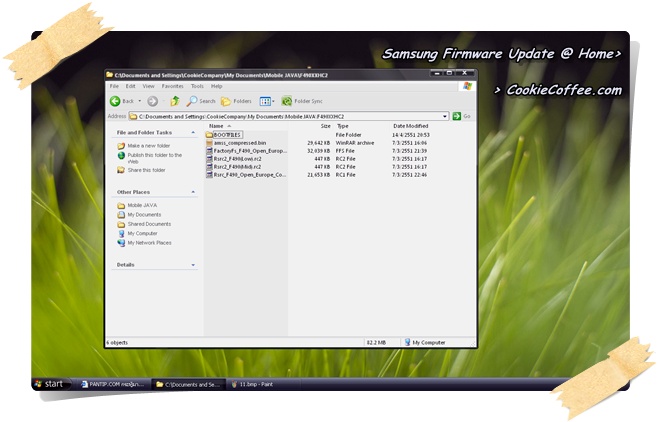
Task: Sort by Name column header
Action: coord(216,126)
